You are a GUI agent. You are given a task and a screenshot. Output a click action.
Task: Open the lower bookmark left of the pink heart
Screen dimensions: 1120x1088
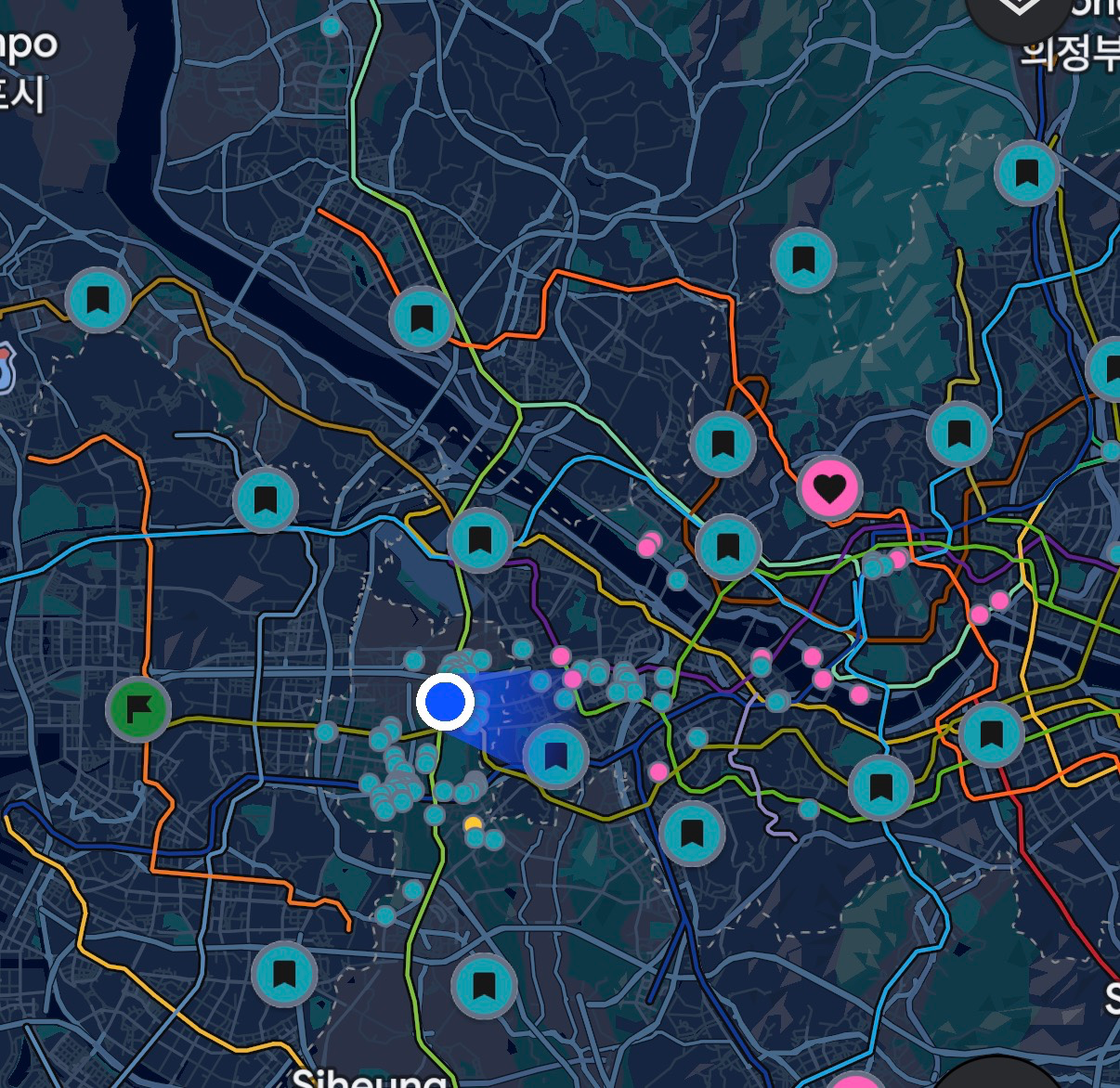[728, 547]
